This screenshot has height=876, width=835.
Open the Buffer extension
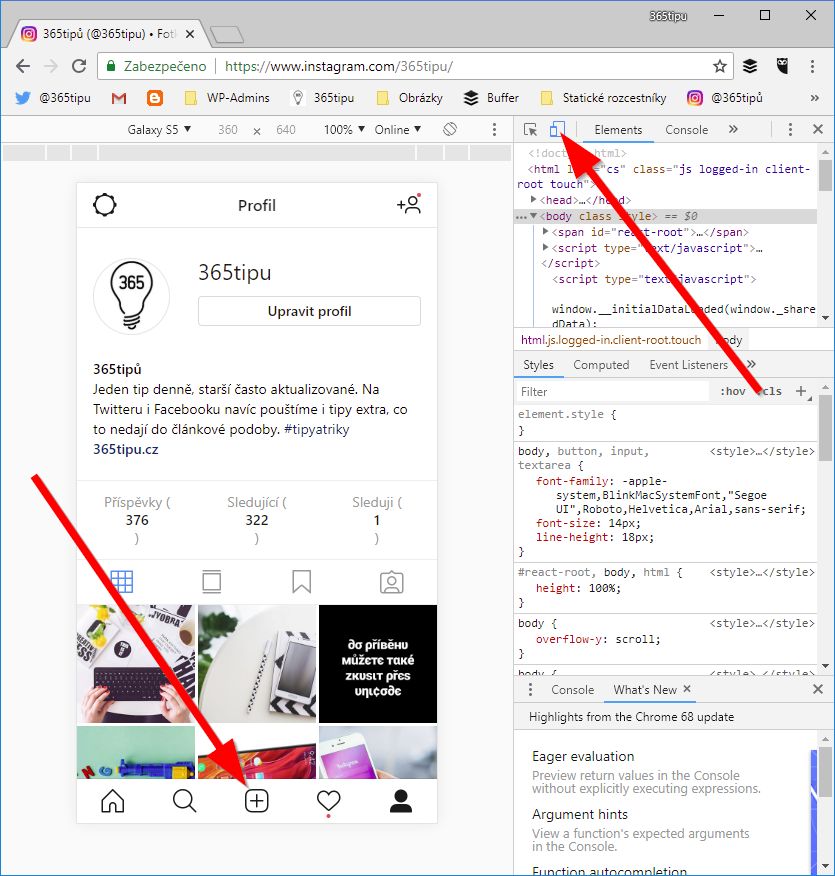(x=750, y=66)
